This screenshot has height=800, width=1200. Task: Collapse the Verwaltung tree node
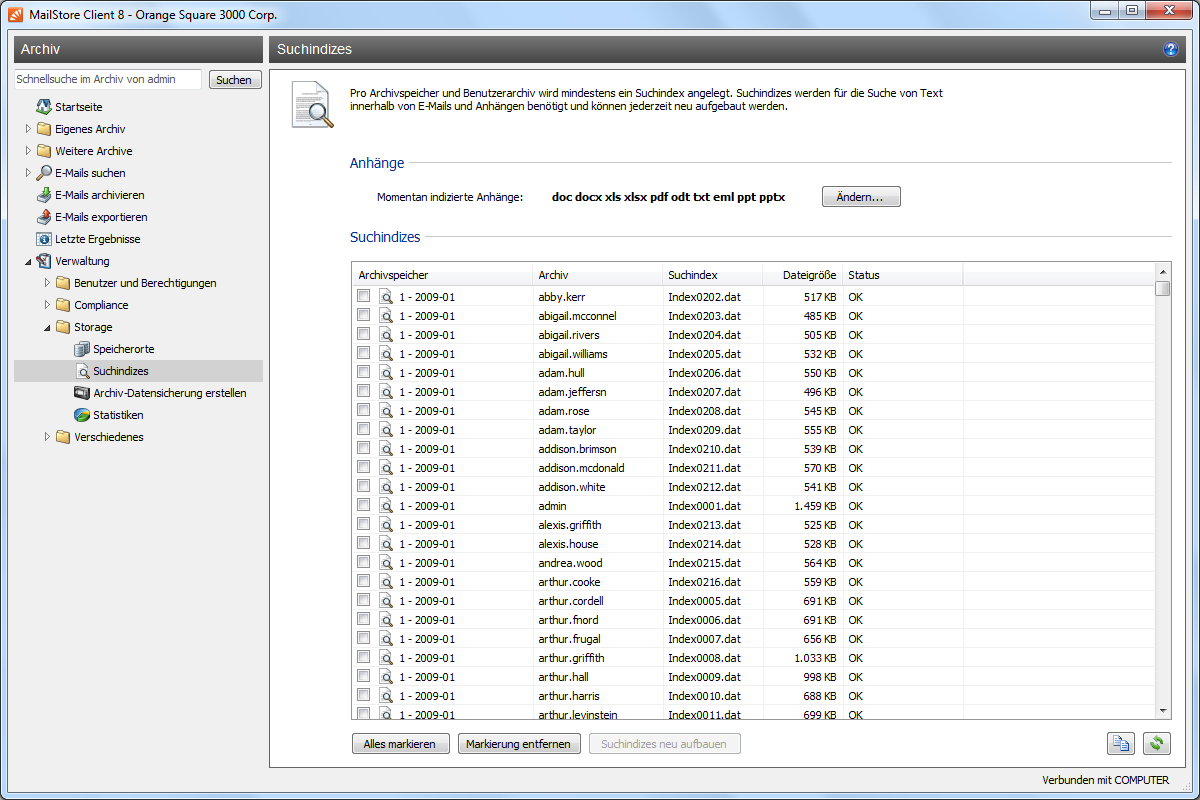pos(28,261)
